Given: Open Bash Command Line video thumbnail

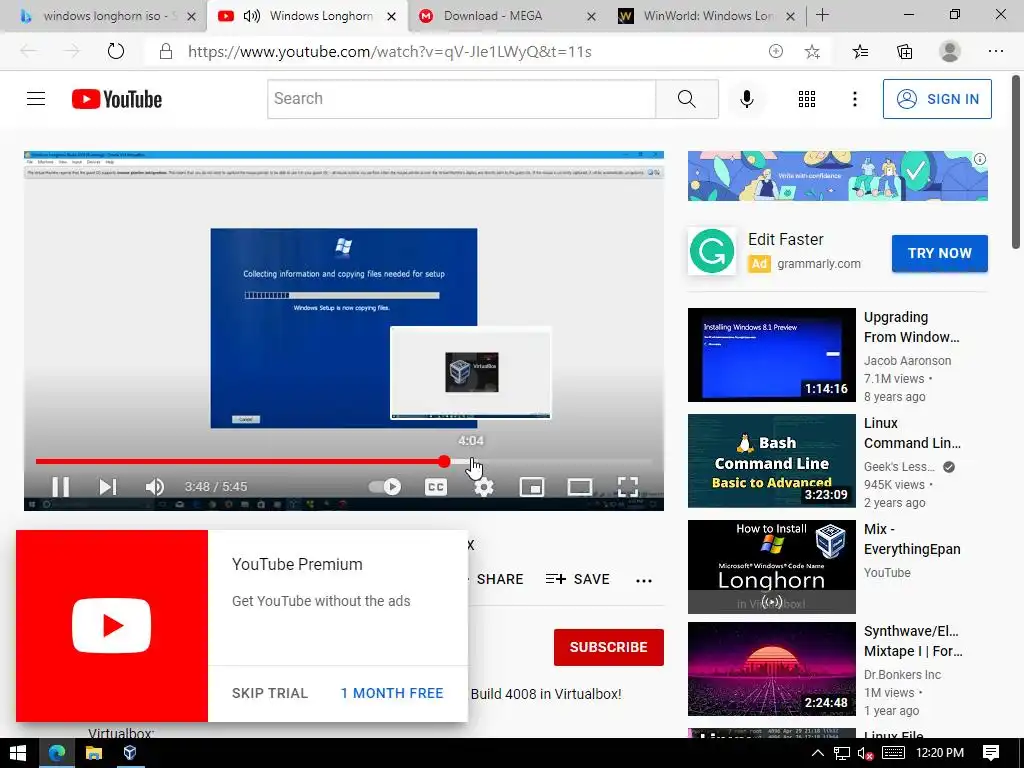Looking at the screenshot, I should 771,461.
